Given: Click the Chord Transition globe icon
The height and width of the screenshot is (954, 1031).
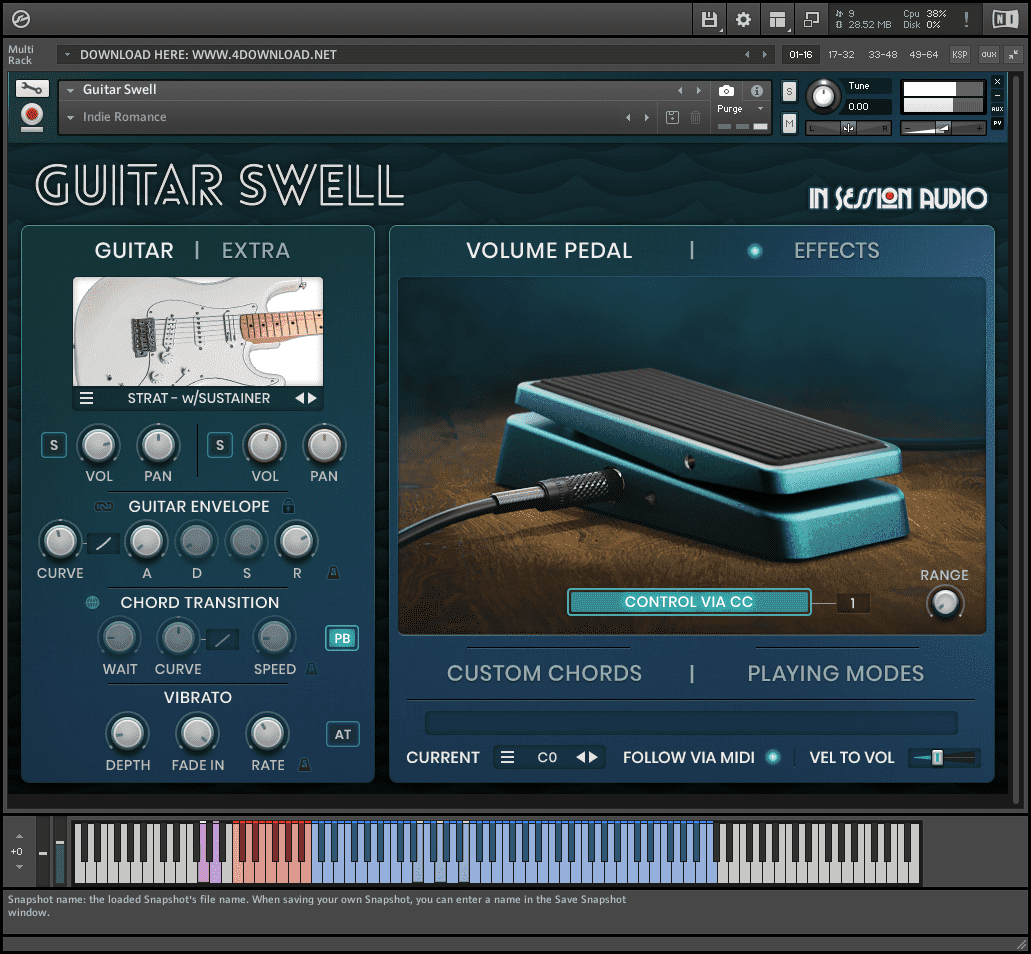Looking at the screenshot, I should 93,602.
